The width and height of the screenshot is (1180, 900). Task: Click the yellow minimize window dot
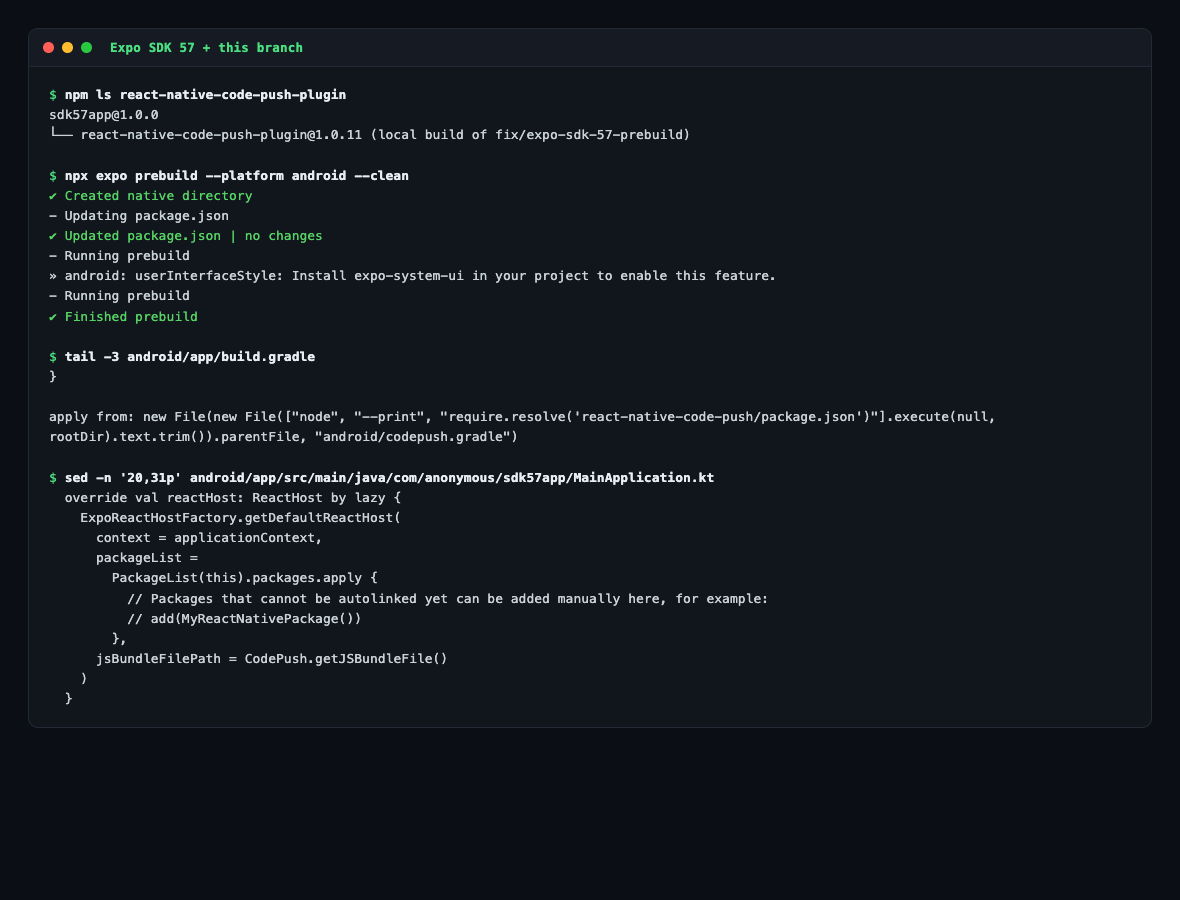pos(67,47)
